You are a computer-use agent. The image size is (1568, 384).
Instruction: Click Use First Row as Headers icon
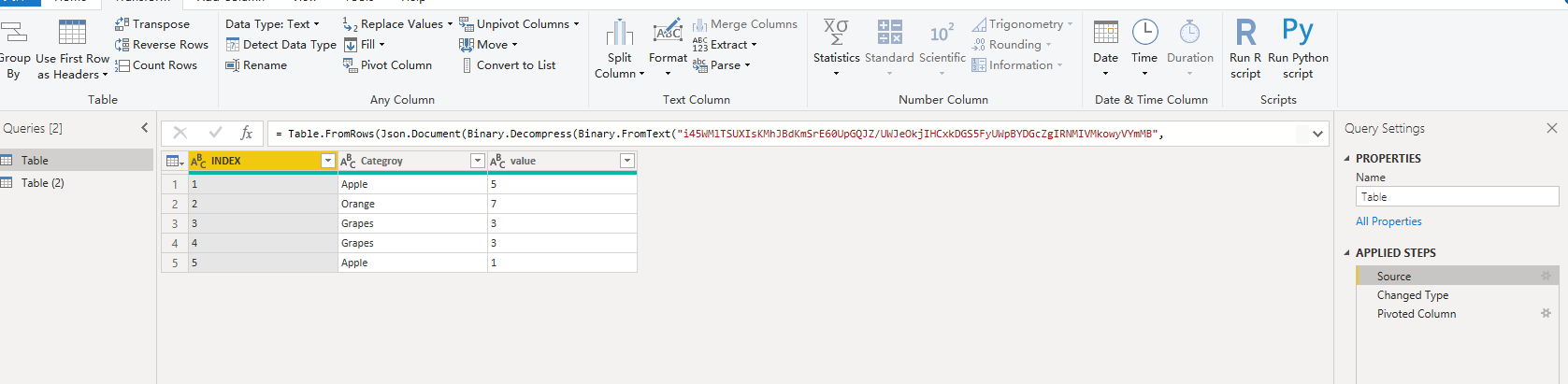(72, 33)
